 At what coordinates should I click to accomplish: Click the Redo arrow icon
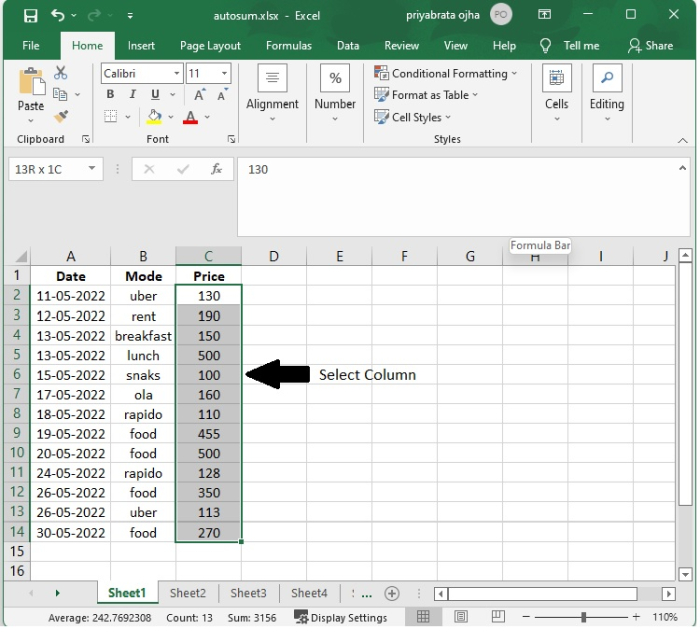94,16
